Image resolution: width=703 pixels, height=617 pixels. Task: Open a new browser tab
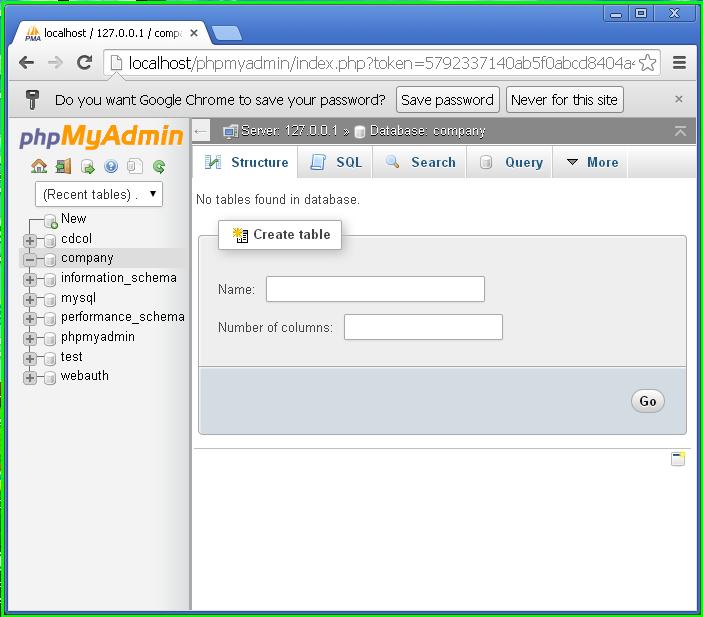pyautogui.click(x=227, y=34)
